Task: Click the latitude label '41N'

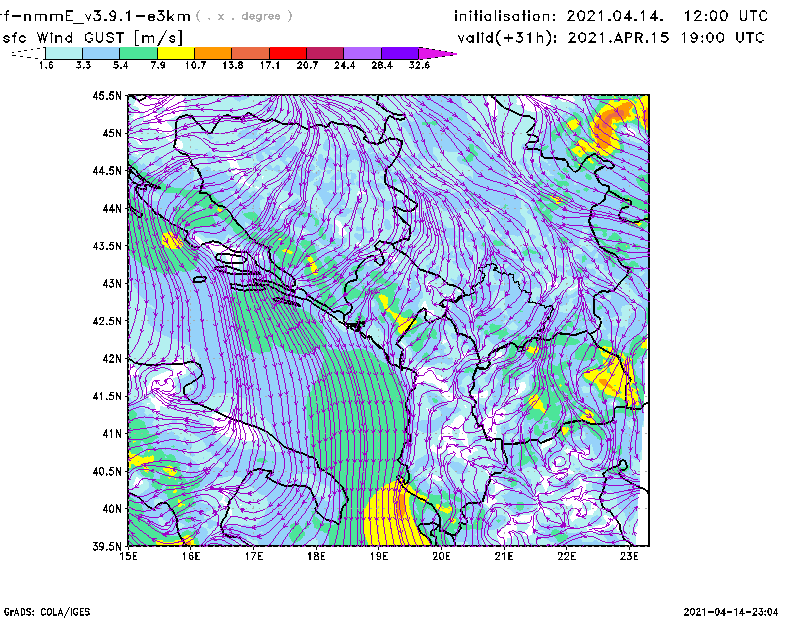Action: tap(112, 434)
